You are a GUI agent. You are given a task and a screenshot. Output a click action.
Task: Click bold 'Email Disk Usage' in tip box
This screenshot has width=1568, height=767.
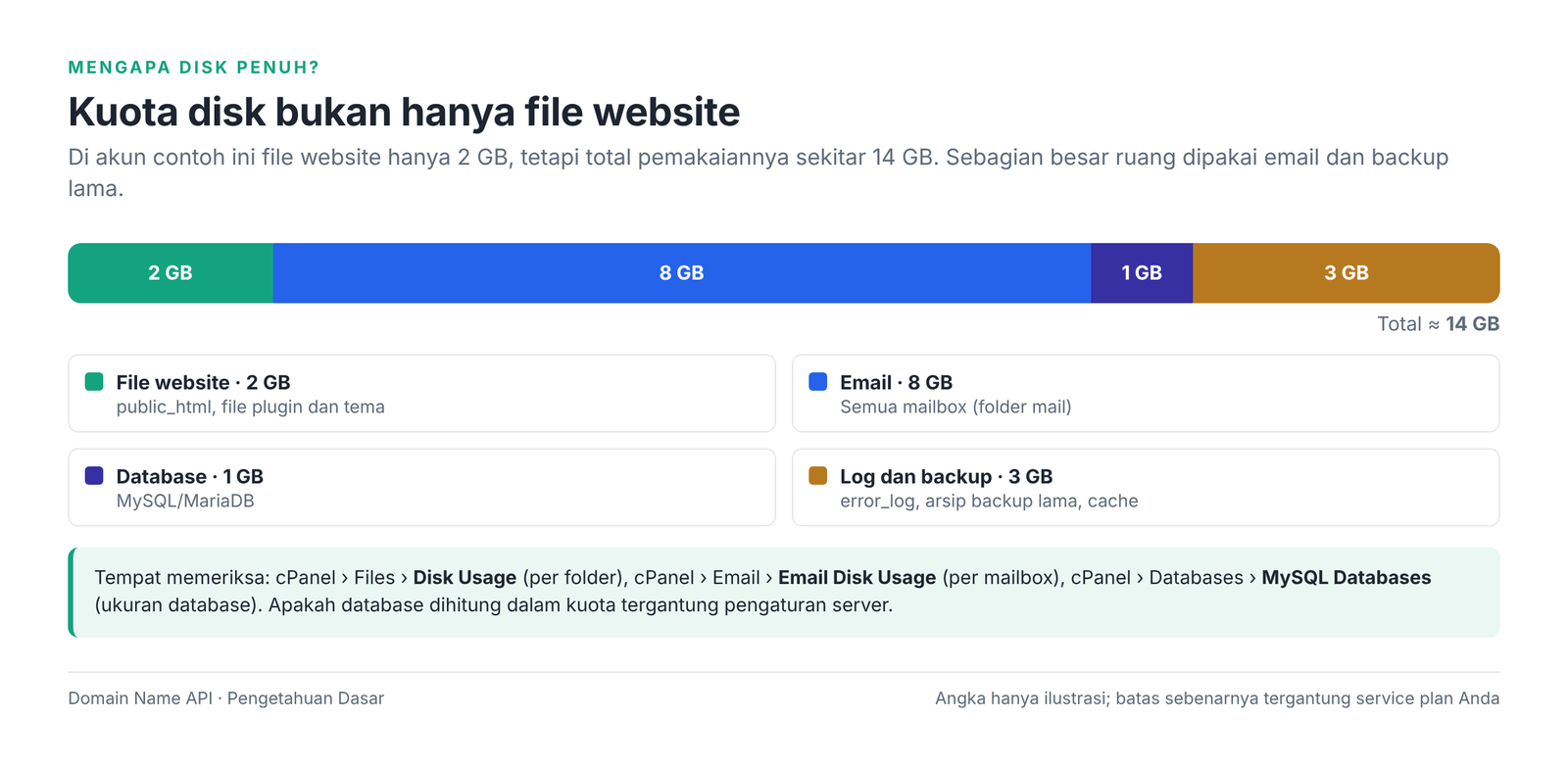[x=857, y=578]
